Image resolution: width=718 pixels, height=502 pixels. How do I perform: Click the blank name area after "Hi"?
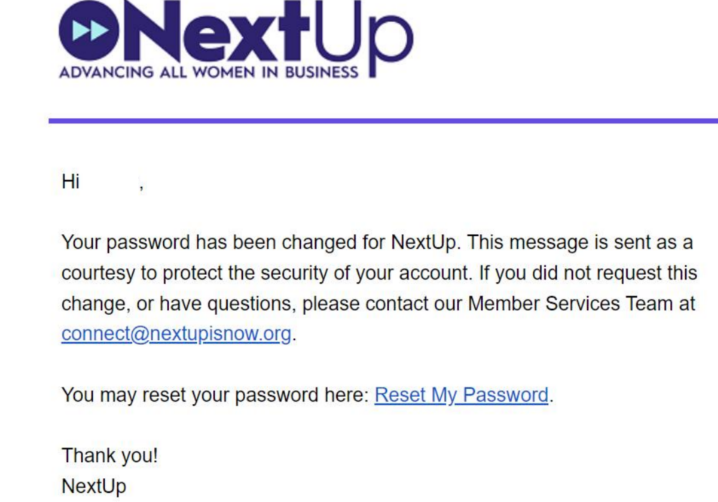[110, 182]
